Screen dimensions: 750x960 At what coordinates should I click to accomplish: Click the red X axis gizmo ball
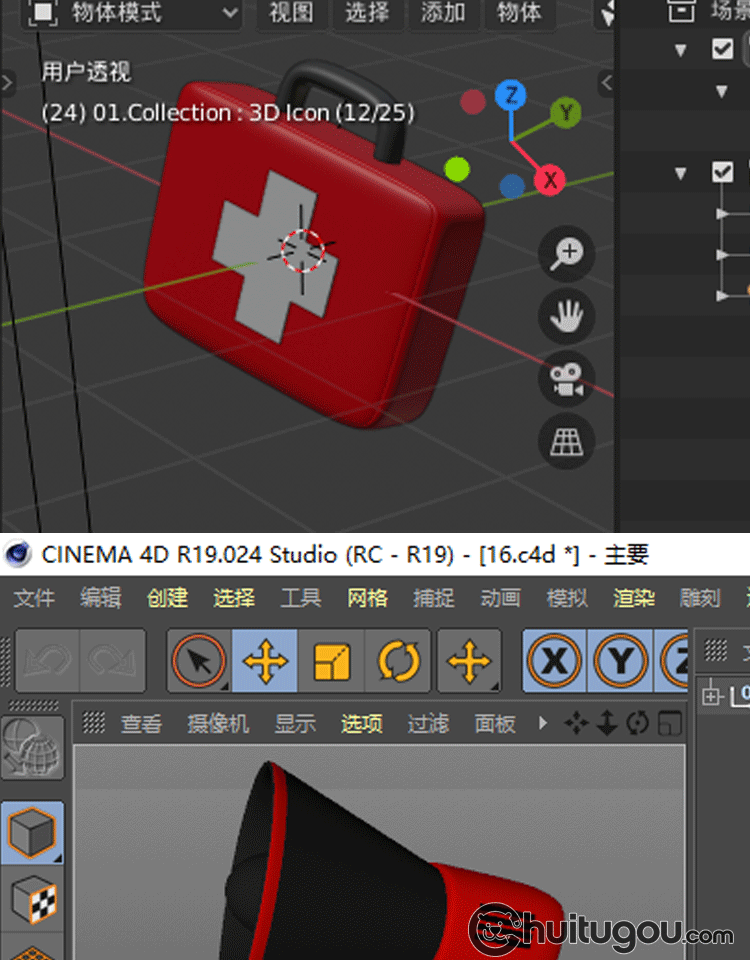pyautogui.click(x=549, y=181)
